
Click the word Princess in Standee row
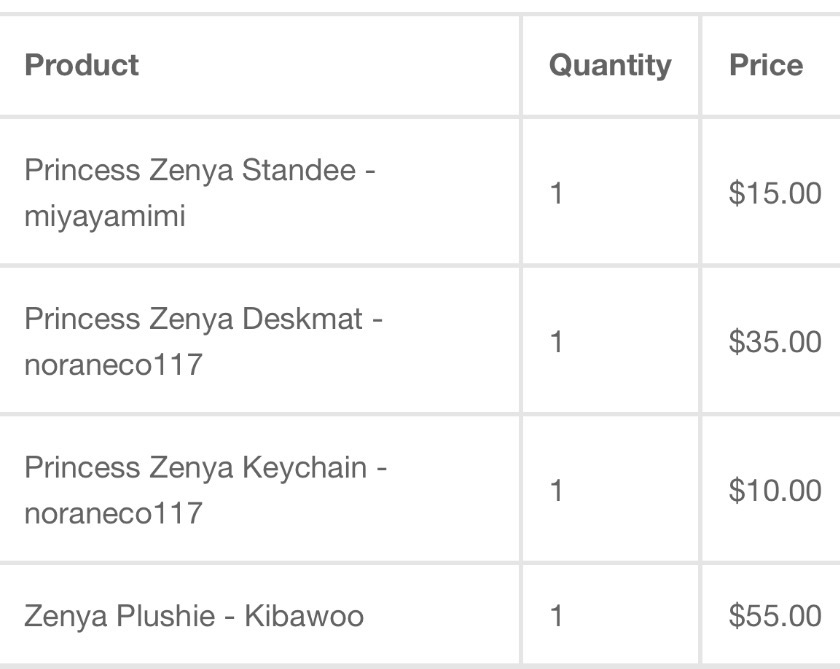[x=82, y=170]
